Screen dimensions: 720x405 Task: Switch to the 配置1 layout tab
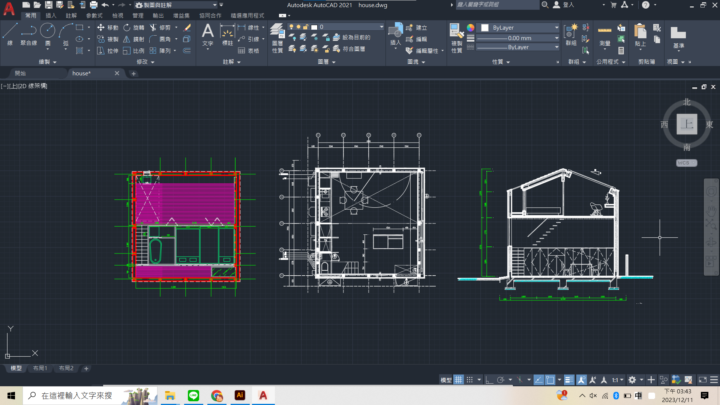40,368
